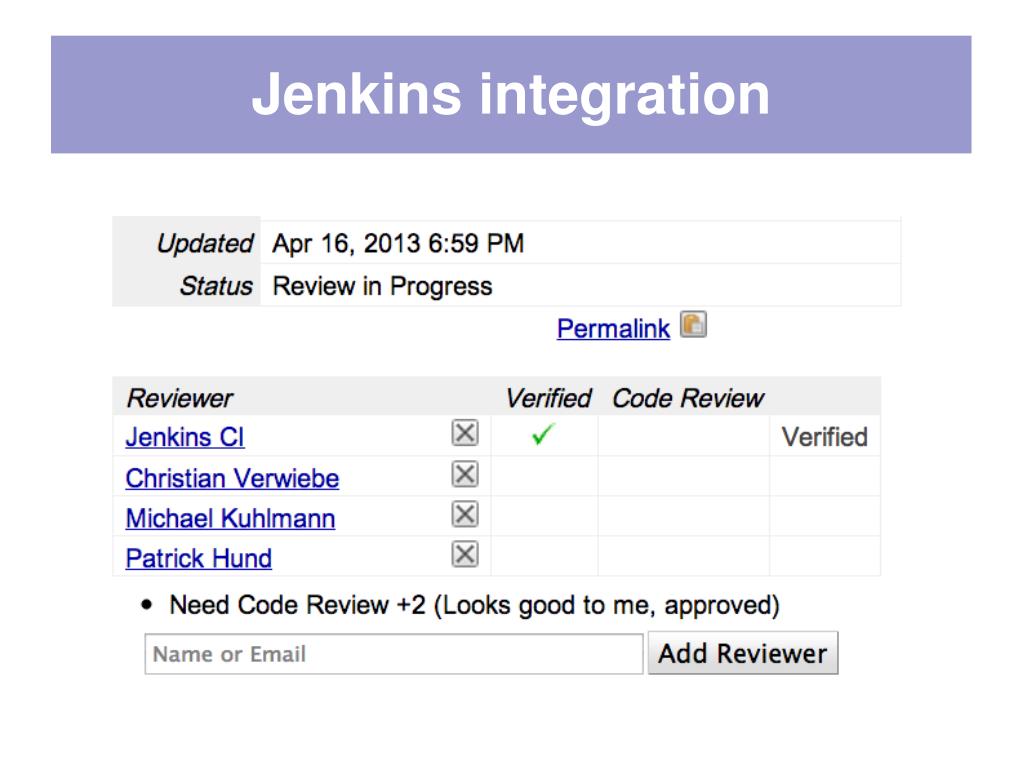Select the updated date Apr 16, 2013 6:59 PM
Viewport: 1023px width, 767px height.
pyautogui.click(x=398, y=243)
